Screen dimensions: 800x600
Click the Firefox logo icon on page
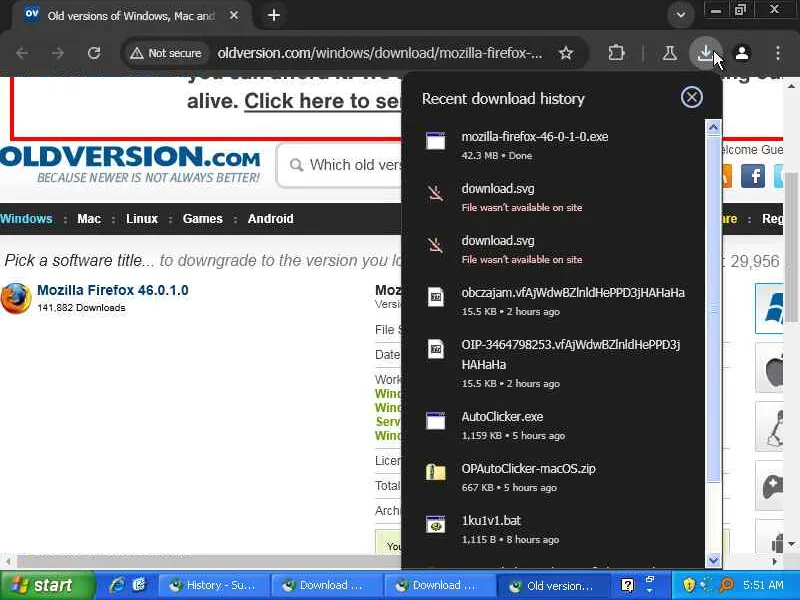(x=16, y=298)
